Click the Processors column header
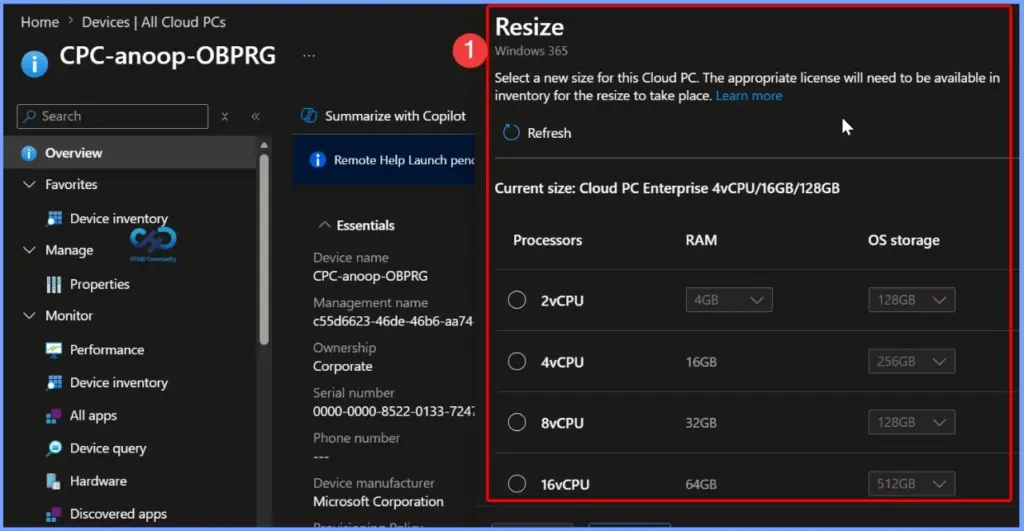Screen dimensions: 1024x531 tap(547, 240)
